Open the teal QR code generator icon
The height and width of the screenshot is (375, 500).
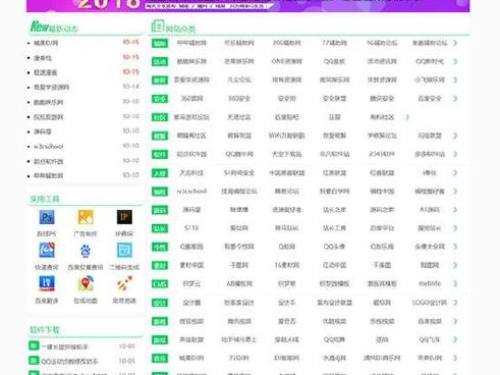click(x=124, y=250)
